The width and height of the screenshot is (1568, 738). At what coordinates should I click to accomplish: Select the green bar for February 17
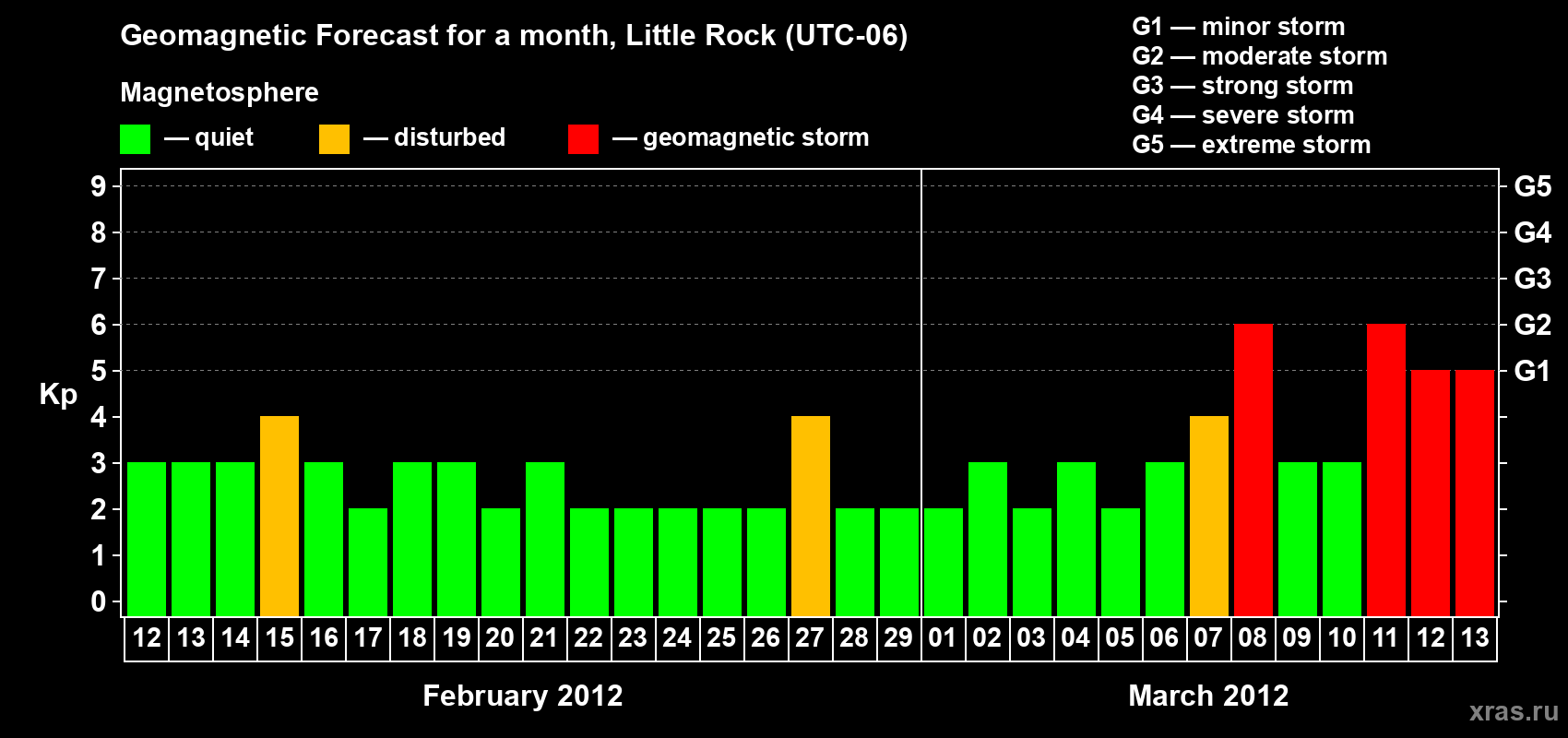click(368, 562)
